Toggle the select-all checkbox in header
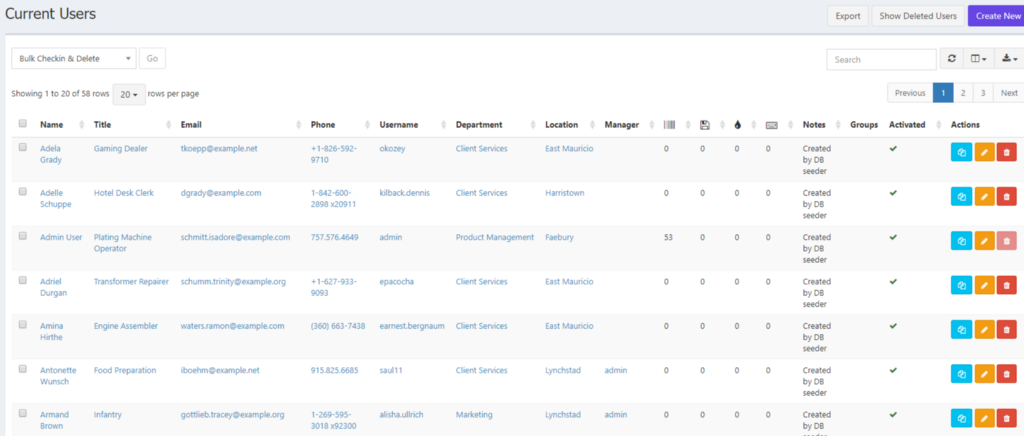 (x=23, y=125)
